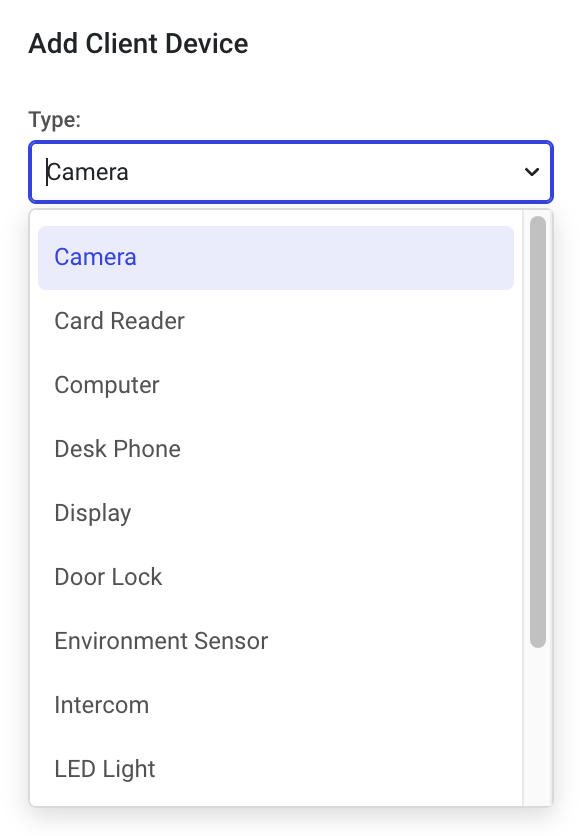
Task: Select Computer as device type
Action: (276, 385)
